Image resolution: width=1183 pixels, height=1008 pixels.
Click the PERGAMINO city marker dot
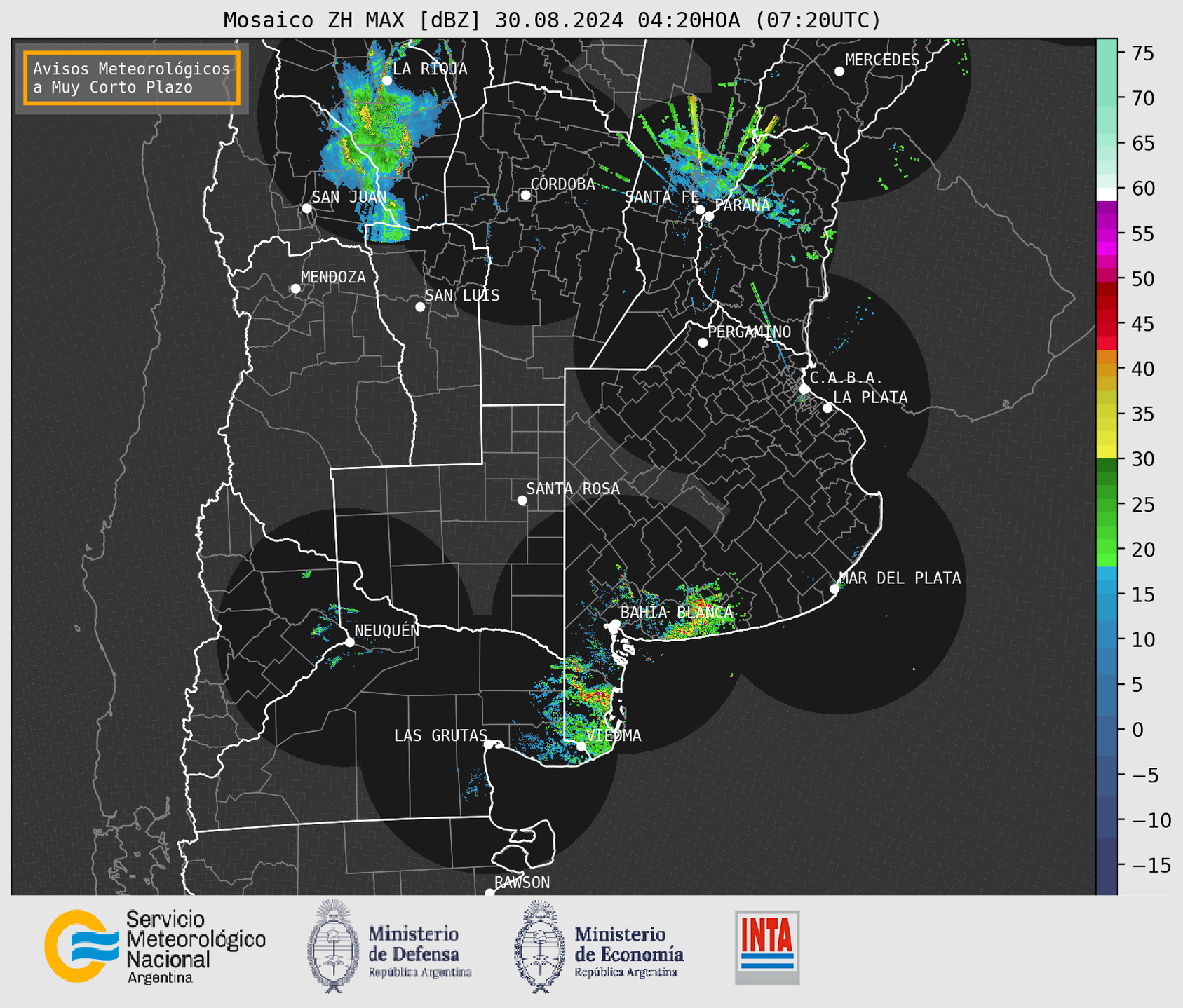(703, 343)
